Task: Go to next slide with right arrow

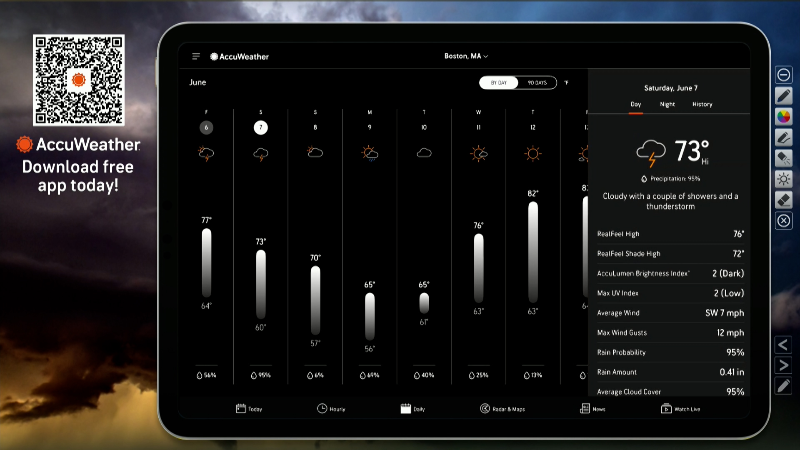Action: [784, 365]
